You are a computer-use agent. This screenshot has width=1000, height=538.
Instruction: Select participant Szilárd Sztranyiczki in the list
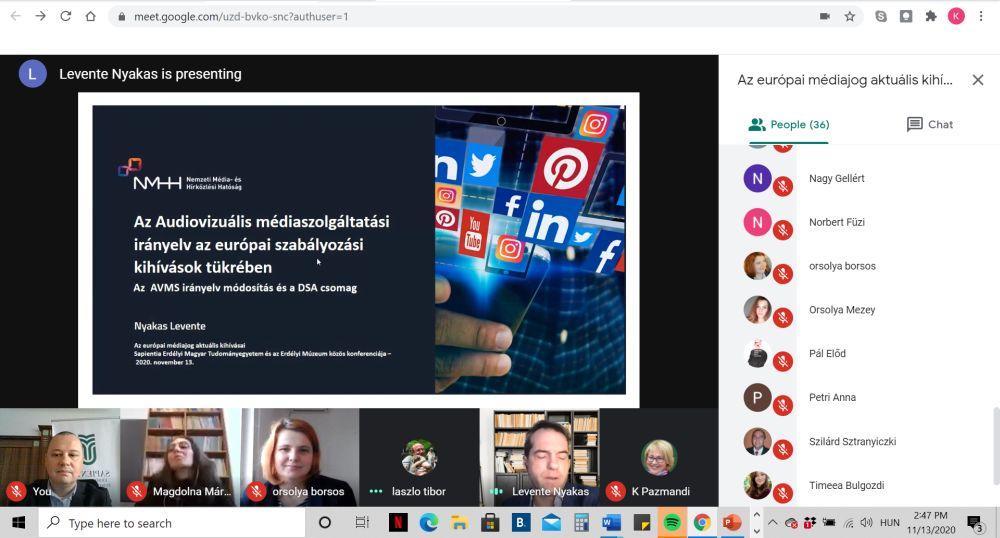pos(852,442)
